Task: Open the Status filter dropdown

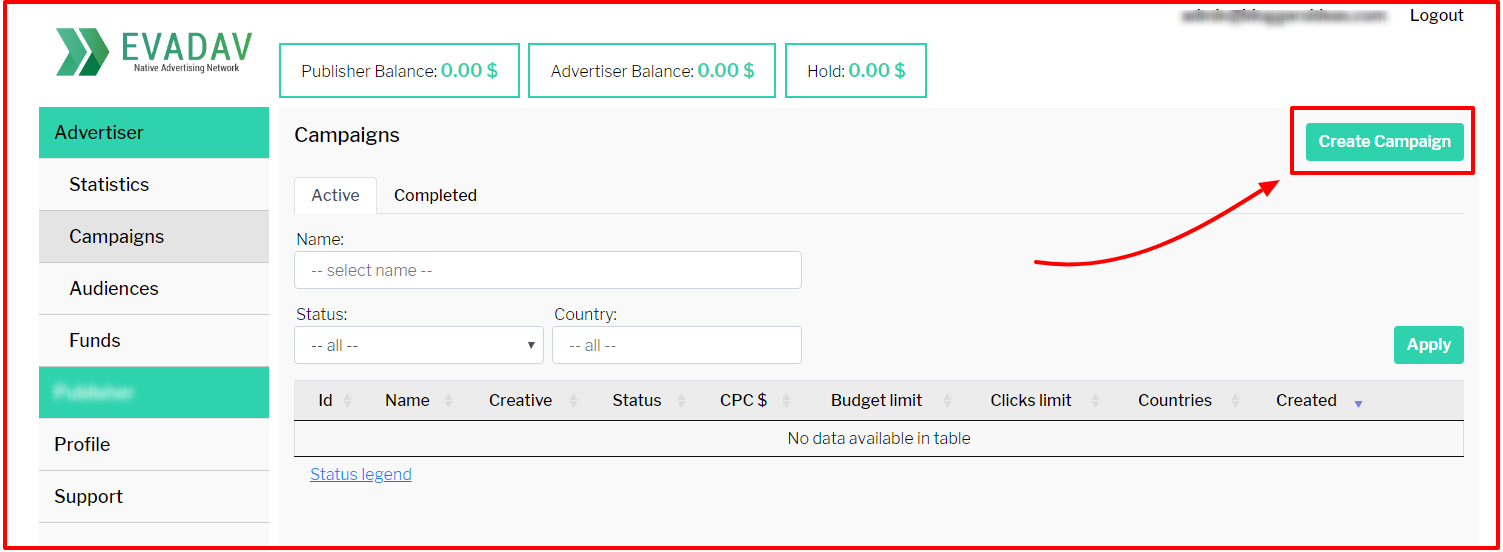Action: pos(419,345)
